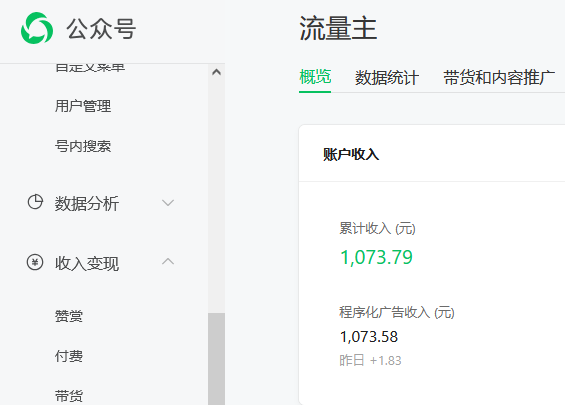Switch to the 带货和内容推广 tab
565x405 pixels.
(x=499, y=77)
